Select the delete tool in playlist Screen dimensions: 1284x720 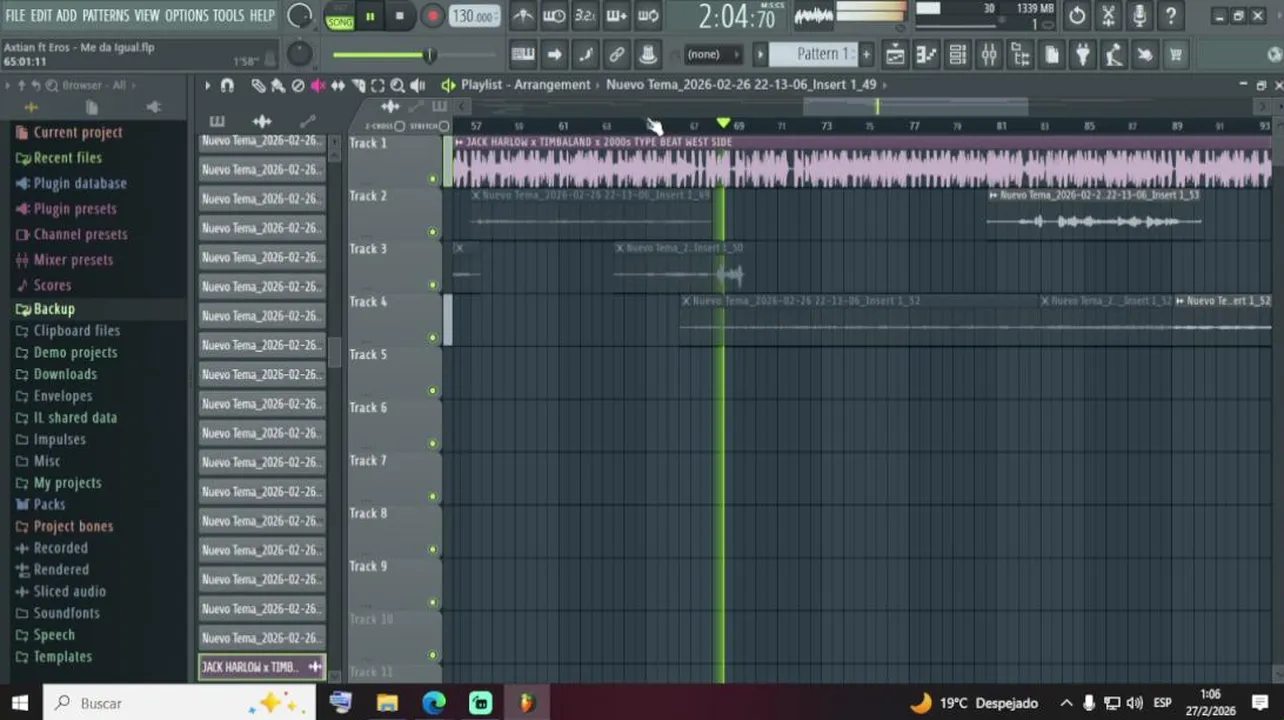click(x=298, y=86)
